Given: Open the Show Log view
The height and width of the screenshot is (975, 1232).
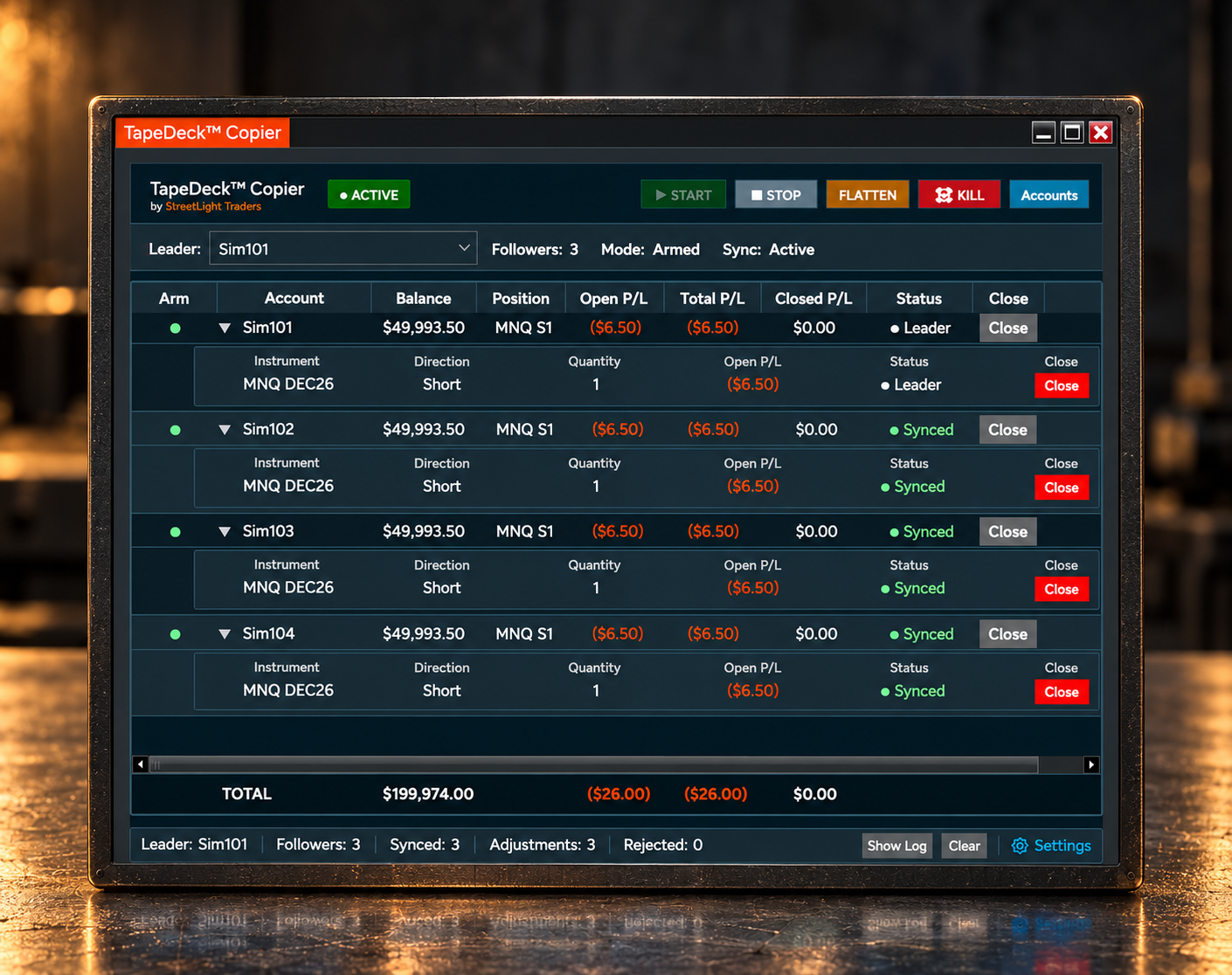Looking at the screenshot, I should pos(896,846).
